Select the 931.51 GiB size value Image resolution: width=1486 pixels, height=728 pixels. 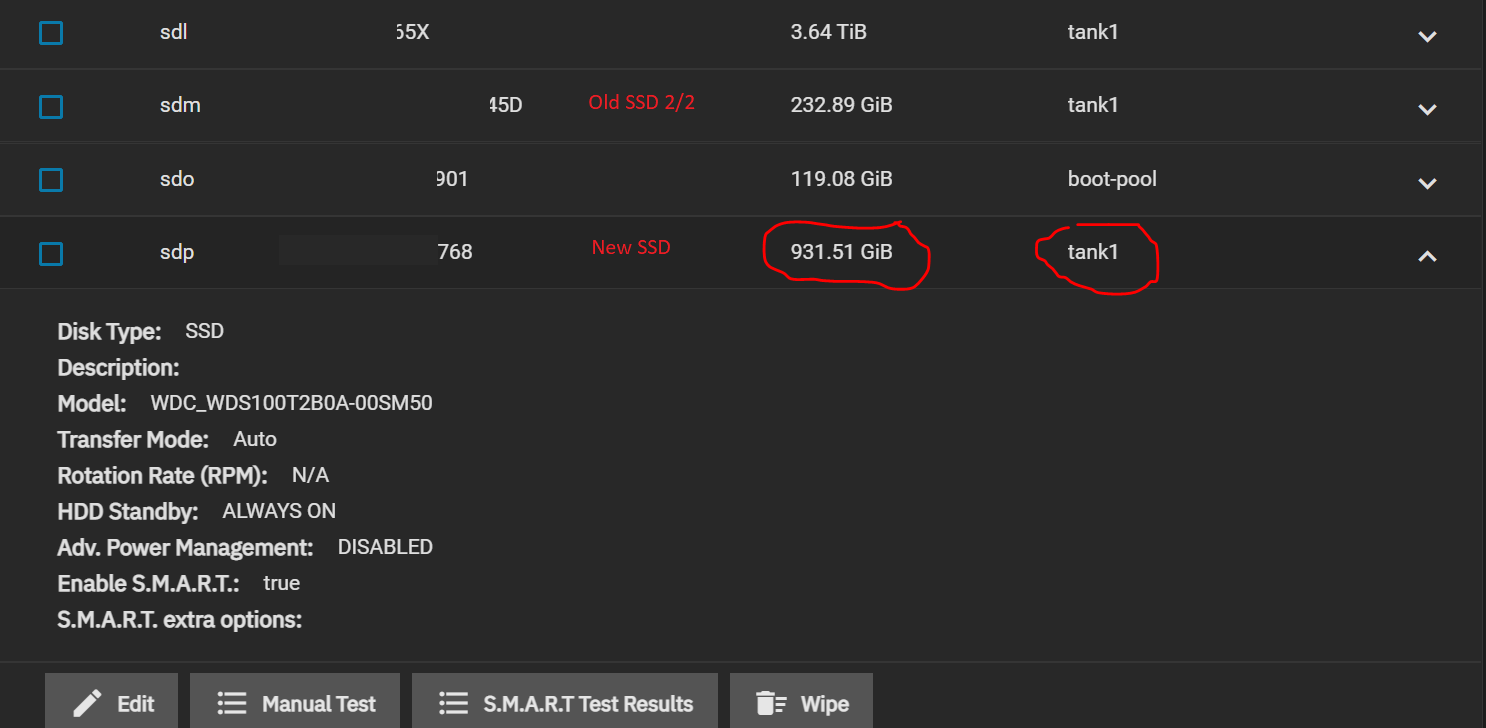coord(842,252)
